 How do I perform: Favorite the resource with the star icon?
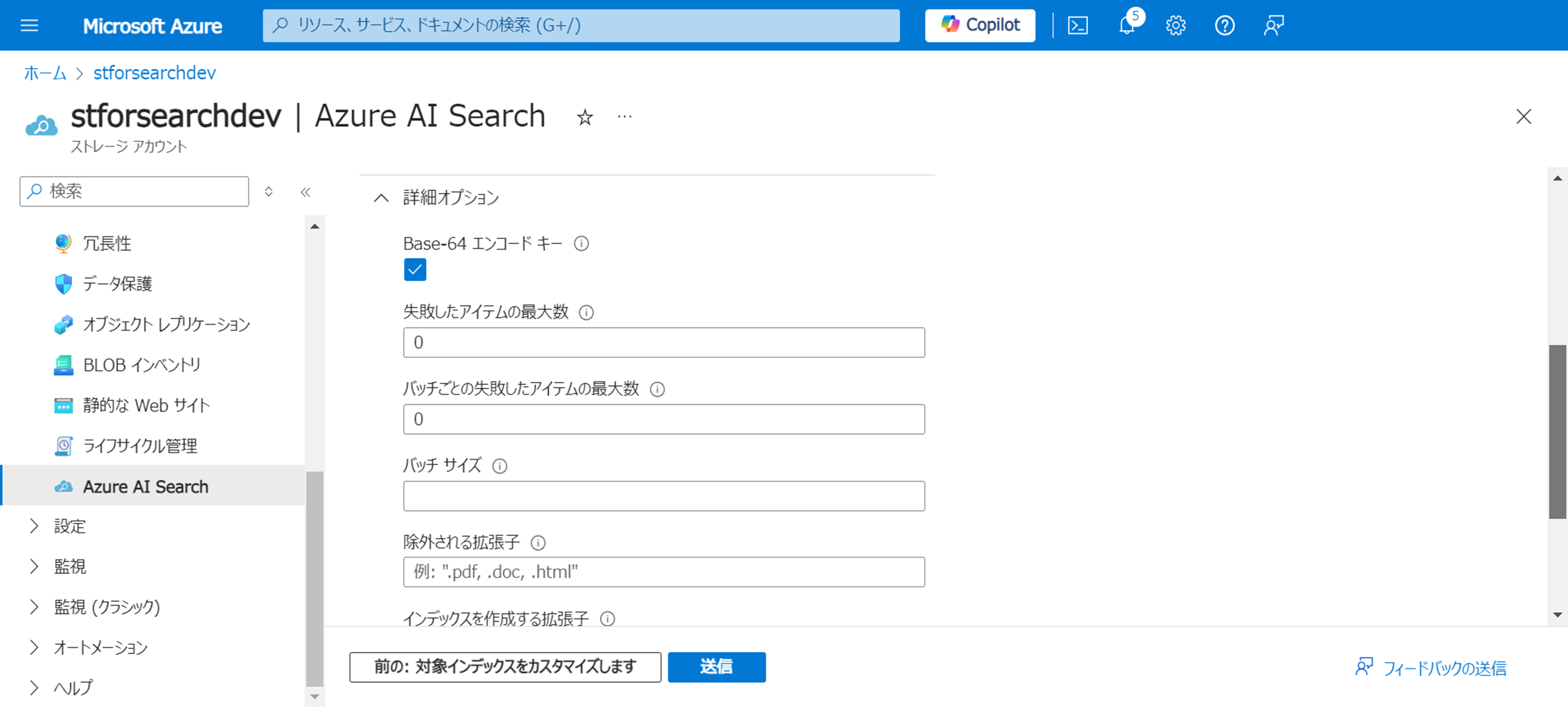585,117
